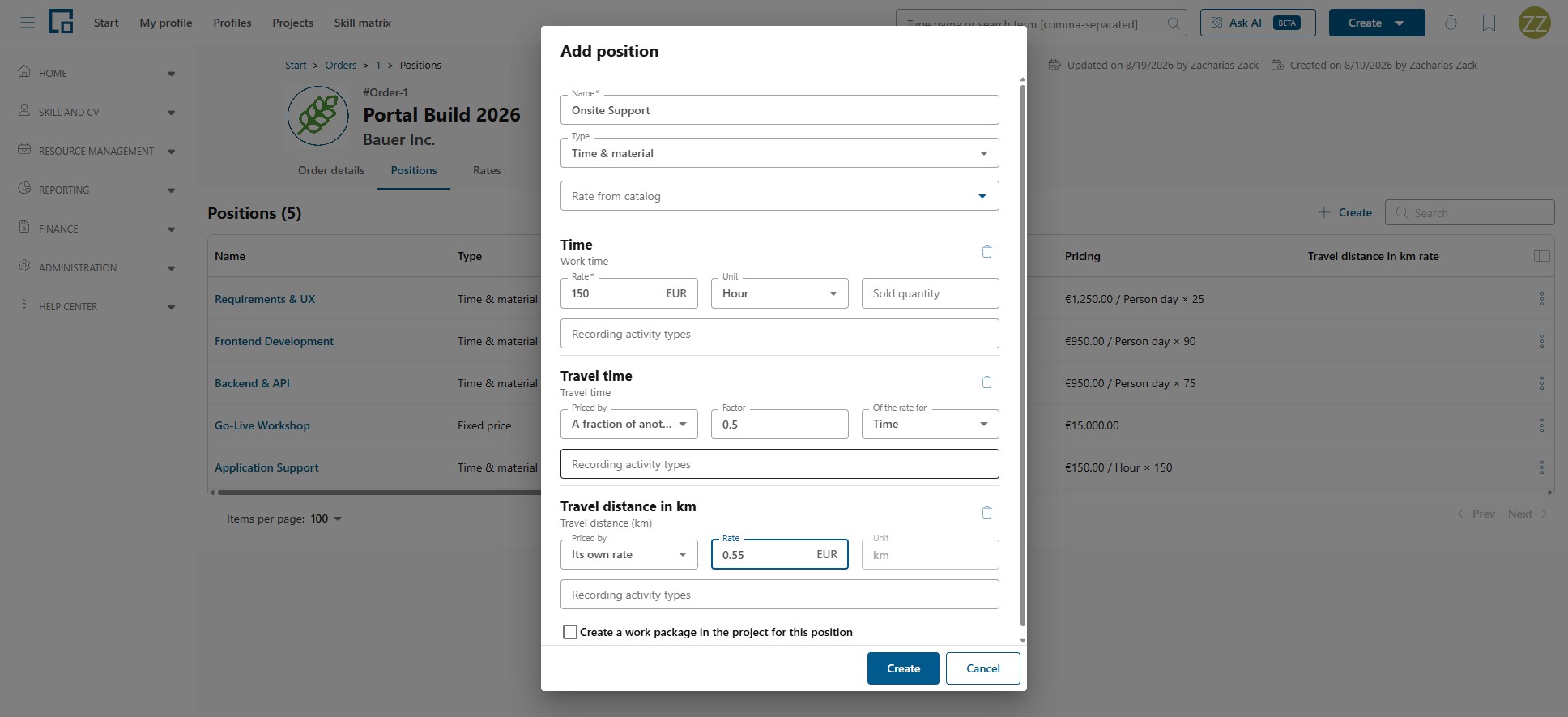The width and height of the screenshot is (1568, 717).
Task: Open the My profile menu item
Action: coord(166,23)
